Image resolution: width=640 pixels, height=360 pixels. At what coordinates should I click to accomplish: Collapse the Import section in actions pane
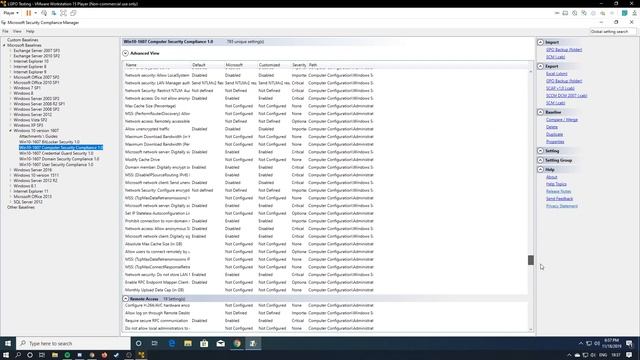point(540,42)
